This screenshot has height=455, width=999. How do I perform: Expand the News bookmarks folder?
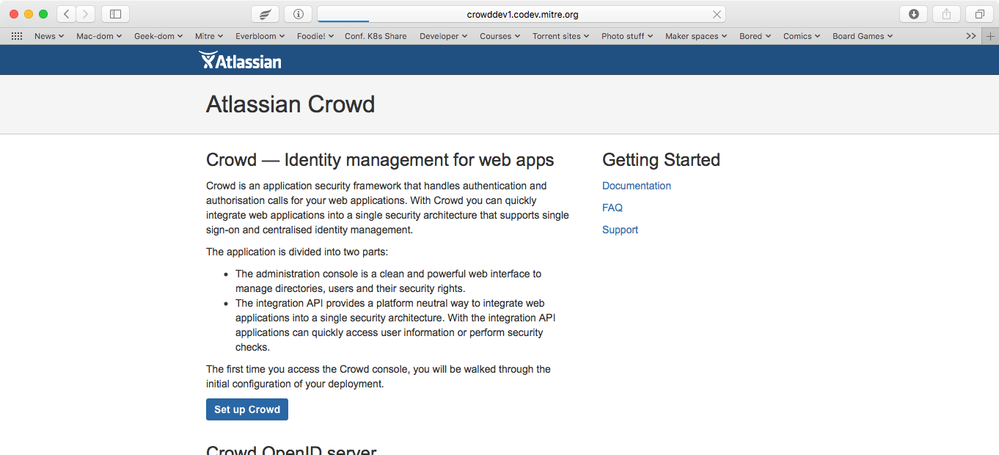[x=49, y=36]
